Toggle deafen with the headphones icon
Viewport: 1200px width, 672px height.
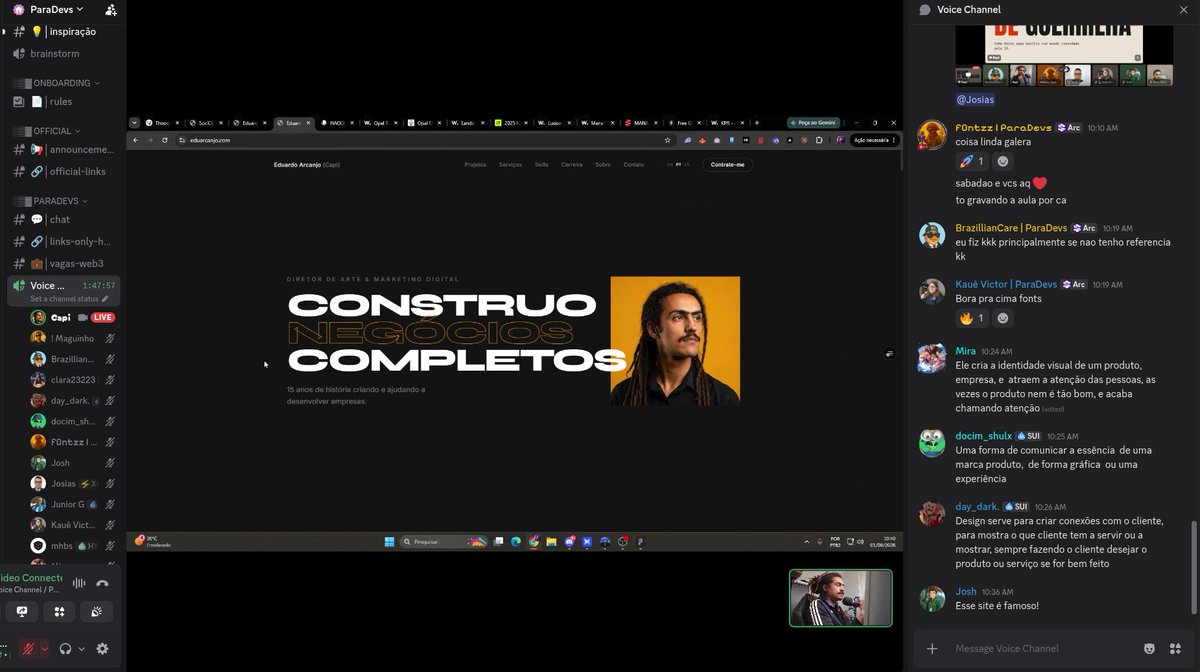coord(66,649)
